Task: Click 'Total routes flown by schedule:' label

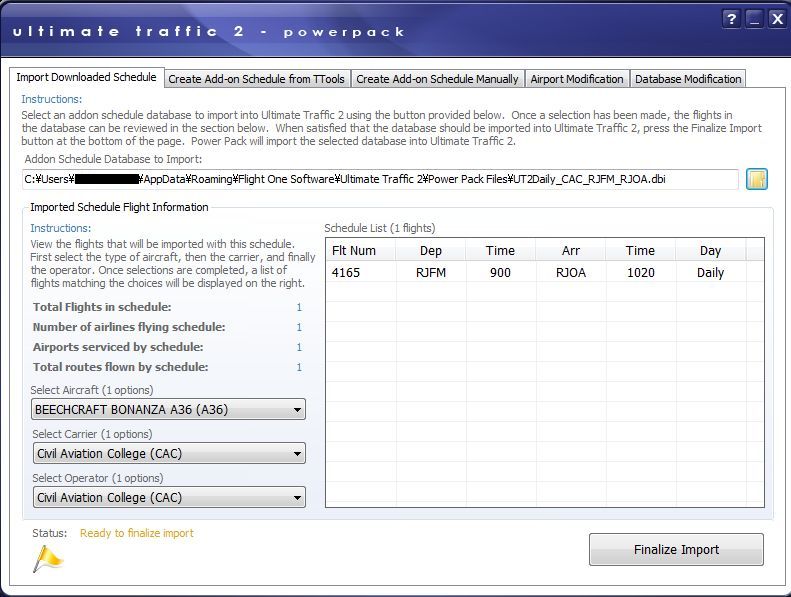Action: point(120,367)
